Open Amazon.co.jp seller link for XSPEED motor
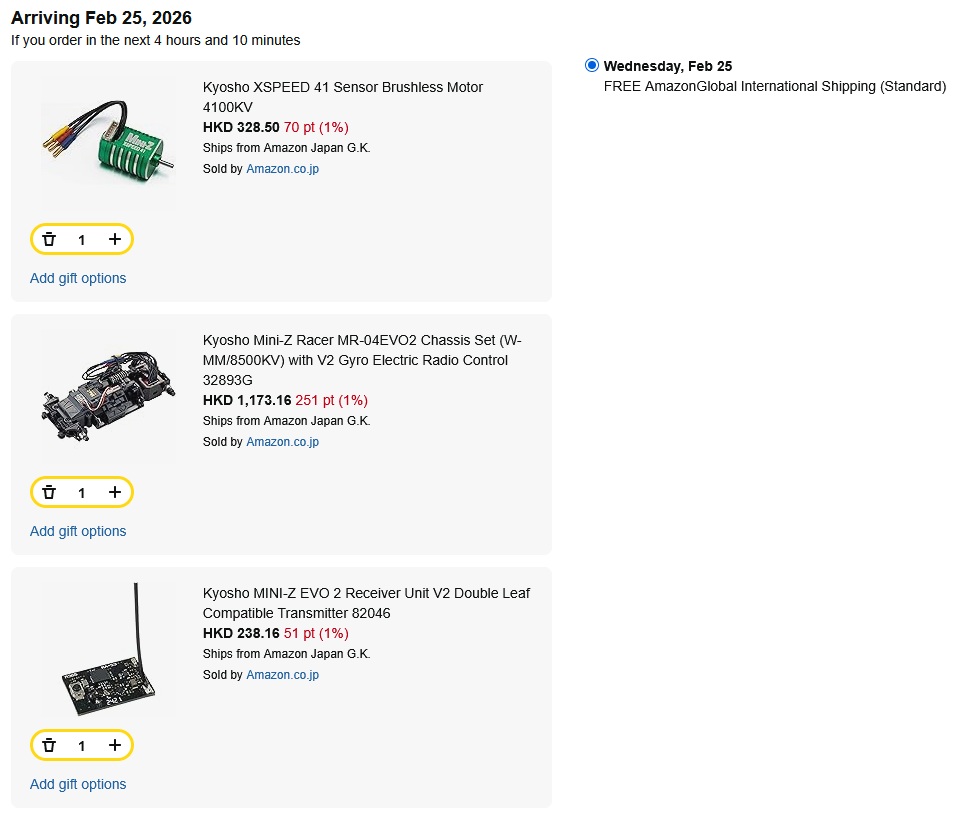The image size is (958, 818). coord(282,169)
